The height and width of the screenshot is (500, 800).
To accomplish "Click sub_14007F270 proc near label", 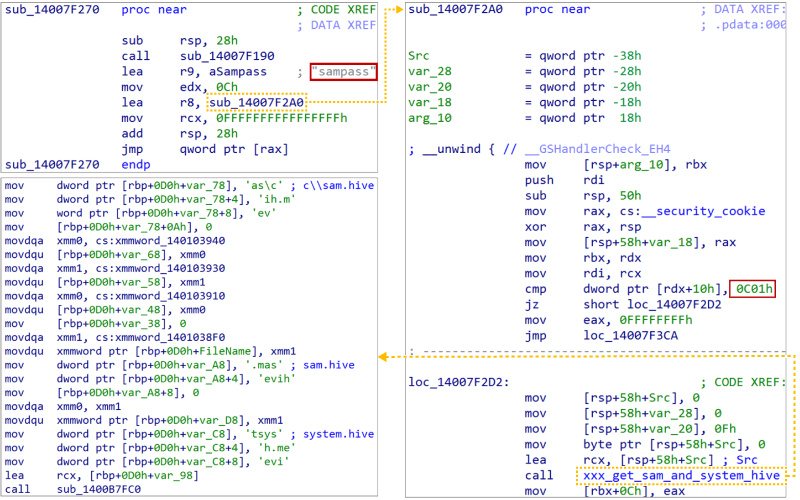I will coord(95,10).
